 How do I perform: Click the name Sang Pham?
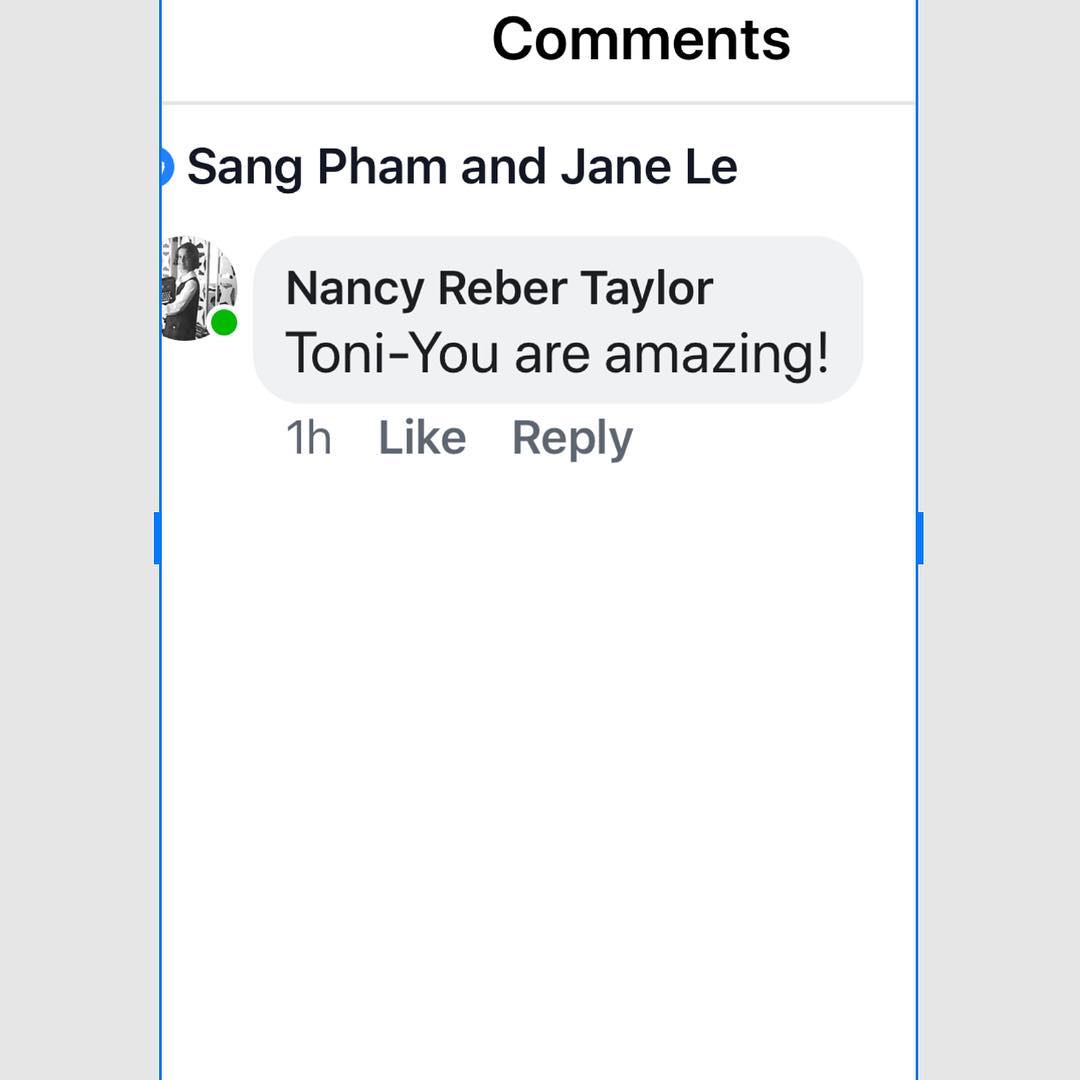click(x=316, y=167)
